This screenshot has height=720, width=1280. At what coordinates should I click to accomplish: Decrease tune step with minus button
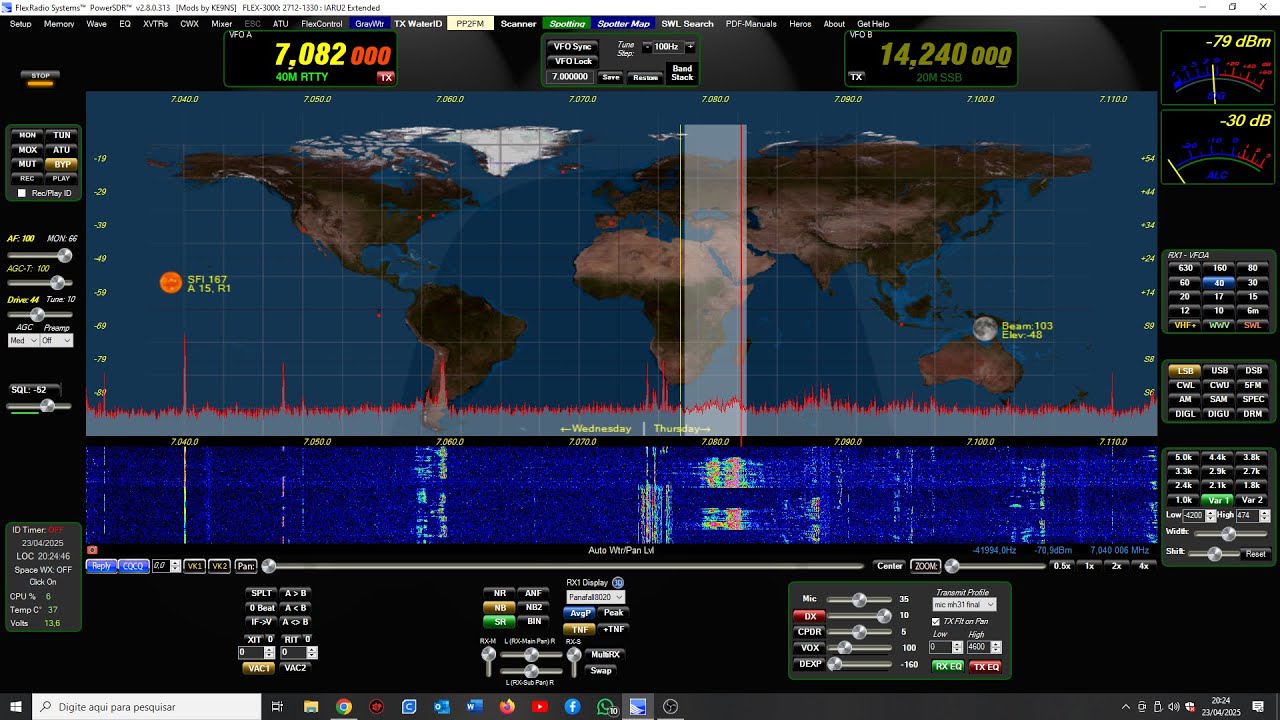(647, 47)
